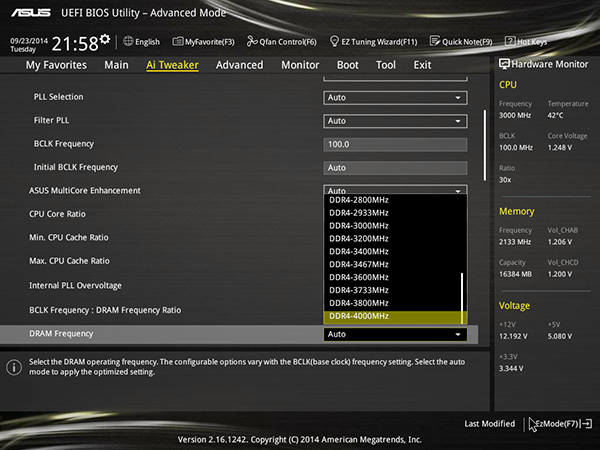The image size is (600, 450).
Task: Open Quick Note(F9)
Action: pyautogui.click(x=467, y=42)
